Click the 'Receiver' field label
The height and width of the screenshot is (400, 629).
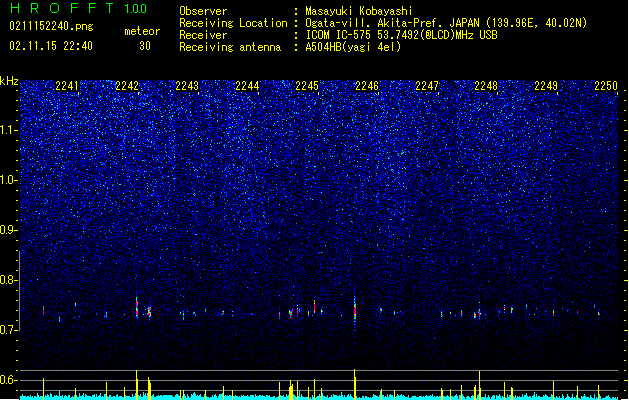pos(203,35)
